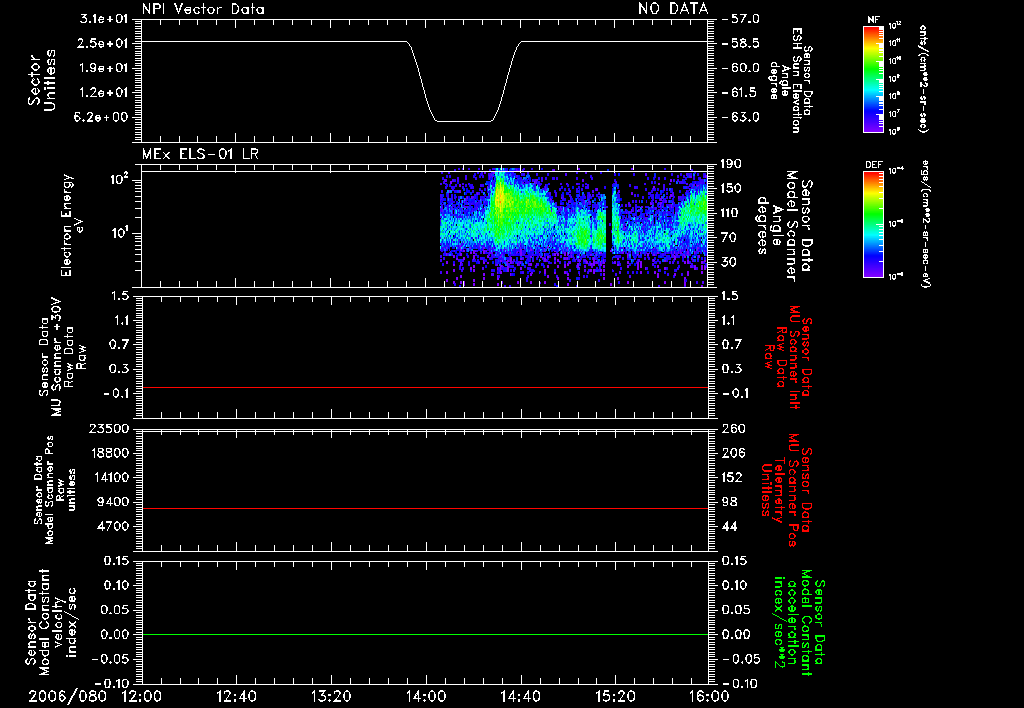The width and height of the screenshot is (1024, 708).
Task: Click the '12:00' time axis label
Action: (142, 696)
